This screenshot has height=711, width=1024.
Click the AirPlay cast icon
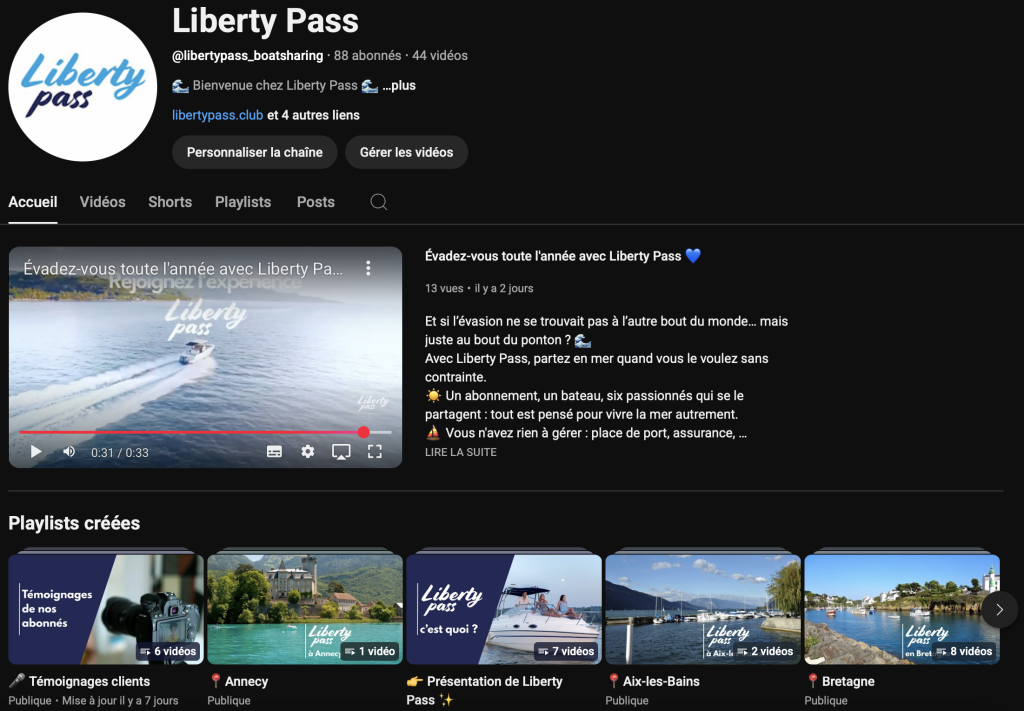(341, 452)
